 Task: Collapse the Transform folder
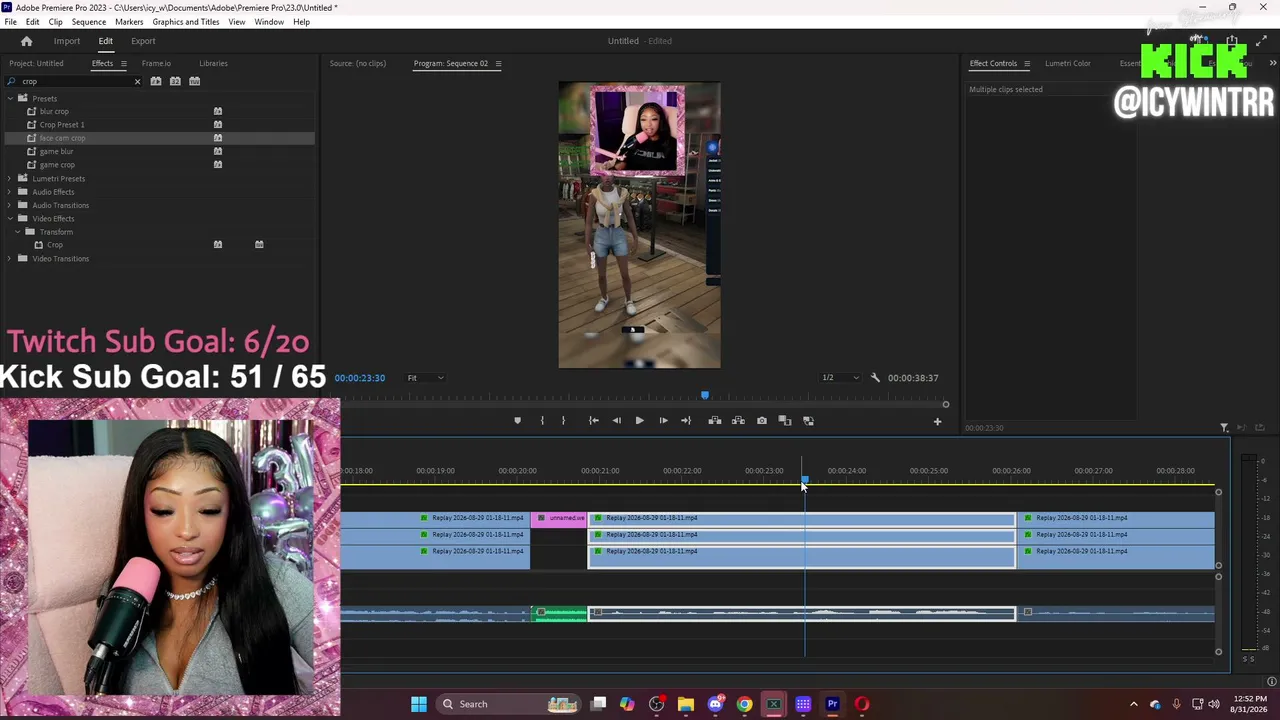tap(17, 232)
